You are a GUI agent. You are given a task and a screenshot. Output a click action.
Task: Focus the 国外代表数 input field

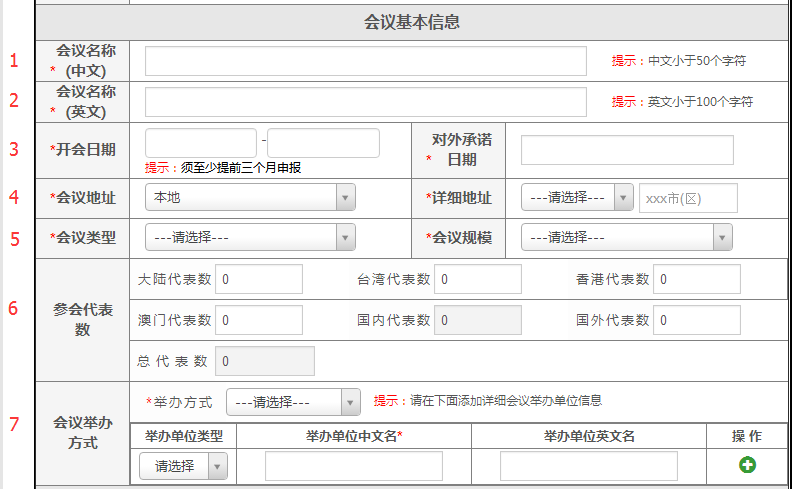pos(696,320)
